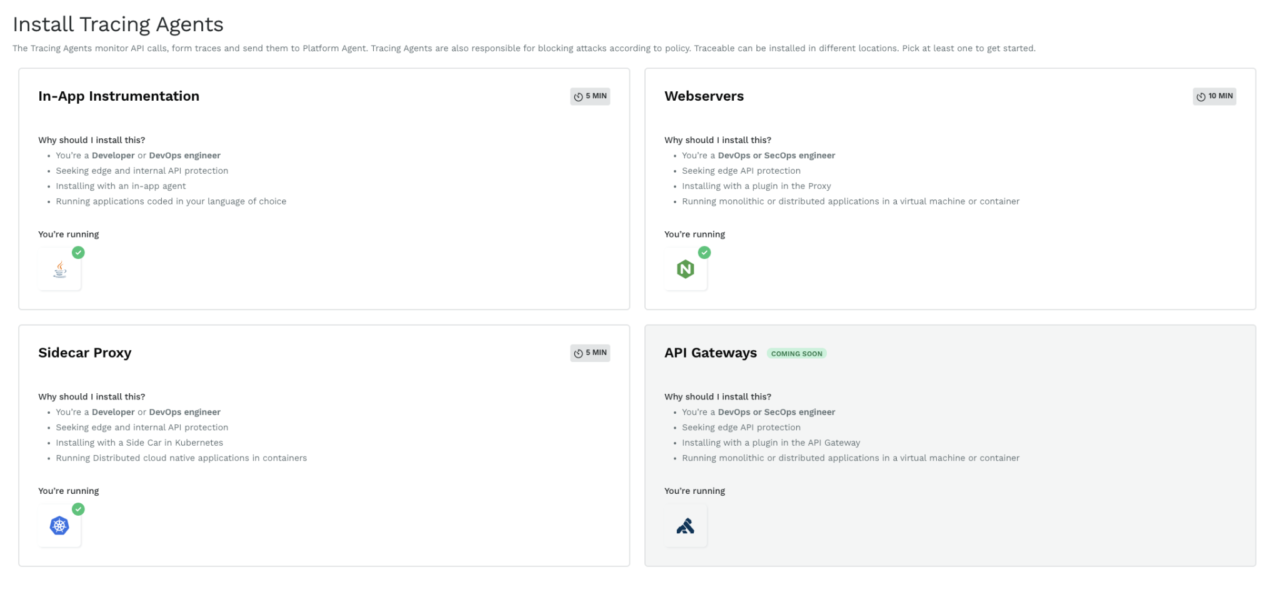1280x592 pixels.
Task: Select the Java runtime icon
Action: pos(60,268)
